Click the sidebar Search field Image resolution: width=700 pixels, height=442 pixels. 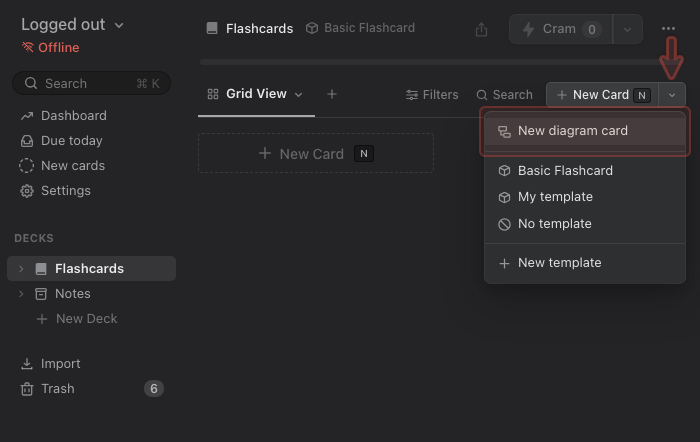pos(90,83)
